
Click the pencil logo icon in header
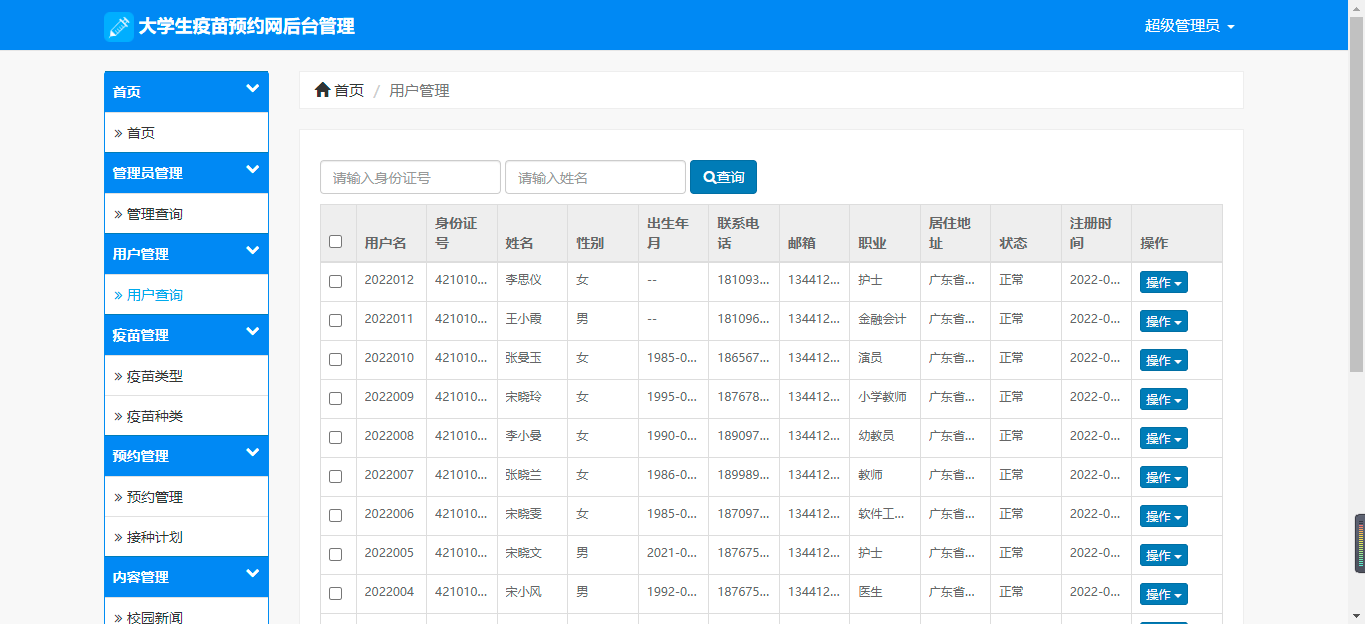click(119, 27)
